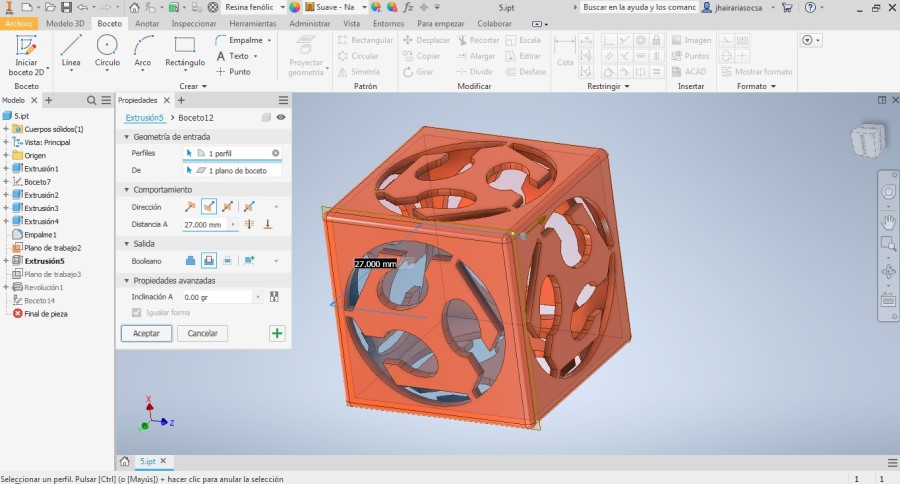Click the Home icon in the quick access toolbar
The width and height of the screenshot is (900, 484).
coord(134,7)
